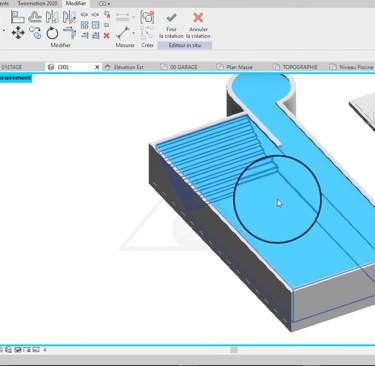Screen dimensions: 375x366
Task: Open the Twinmotion 2020 ribbon tab
Action: point(38,3)
